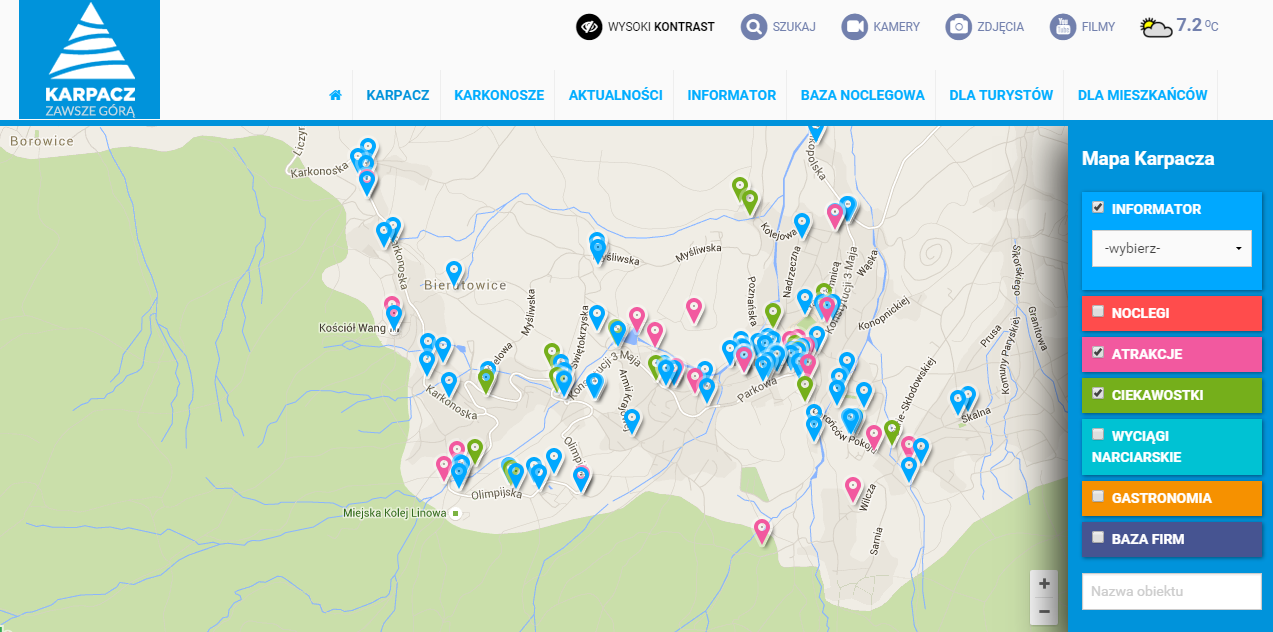Select the blue map pin near Bierutowice label
Image resolution: width=1273 pixels, height=632 pixels.
454,272
